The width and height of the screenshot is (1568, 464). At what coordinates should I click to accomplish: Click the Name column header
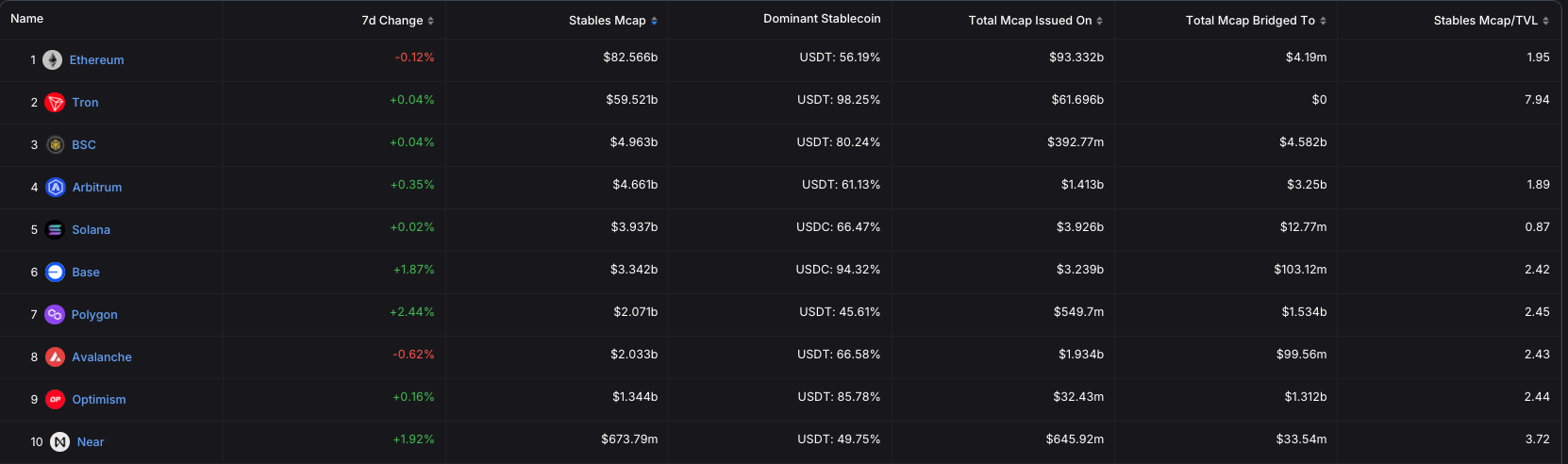point(27,19)
